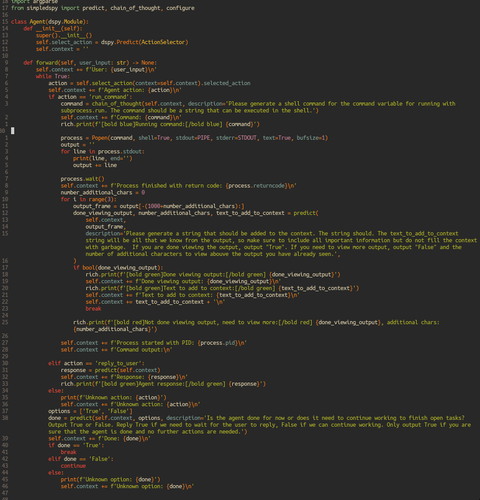This screenshot has height=500, width=480.
Task: Click the 'super().__init__()' call
Action: pyautogui.click(x=64, y=35)
